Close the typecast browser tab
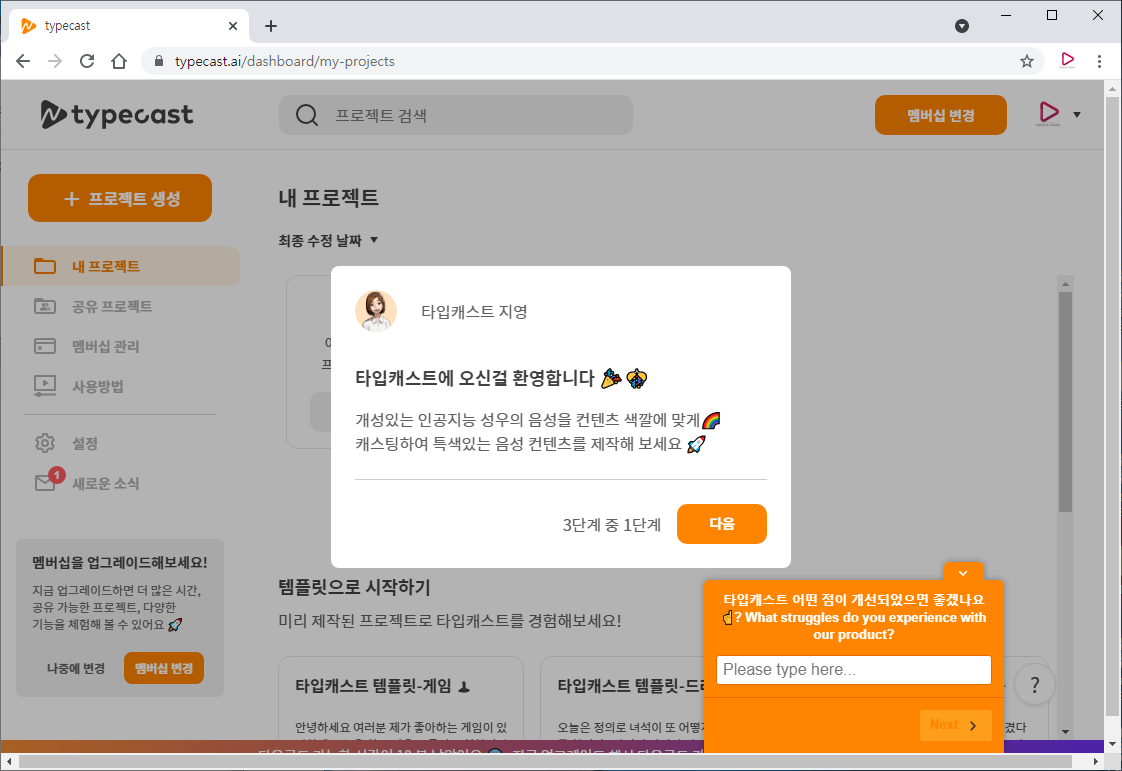The width and height of the screenshot is (1122, 771). 233,26
